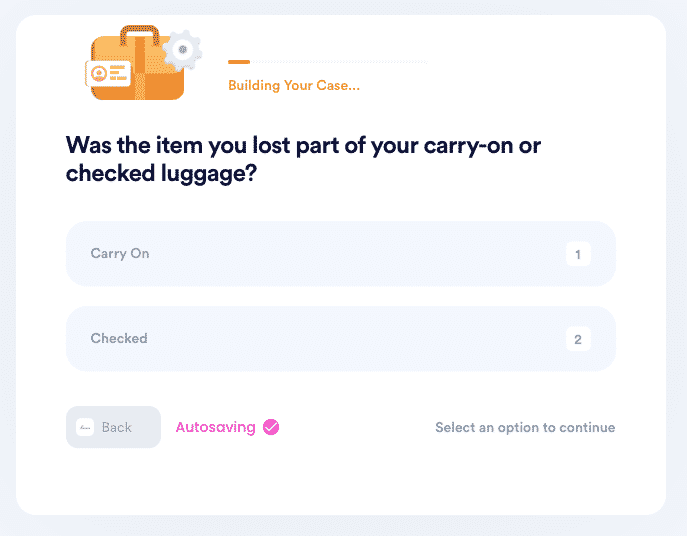The width and height of the screenshot is (687, 536).
Task: Click the number 2 shortcut badge
Action: (x=578, y=339)
